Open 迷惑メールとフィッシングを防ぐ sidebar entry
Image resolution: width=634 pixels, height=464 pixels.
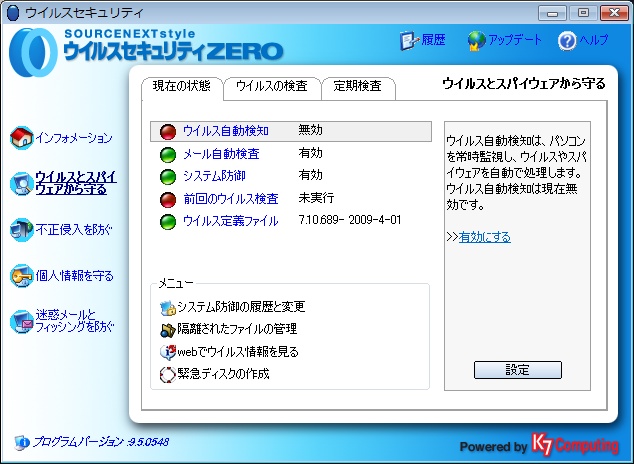(x=75, y=321)
